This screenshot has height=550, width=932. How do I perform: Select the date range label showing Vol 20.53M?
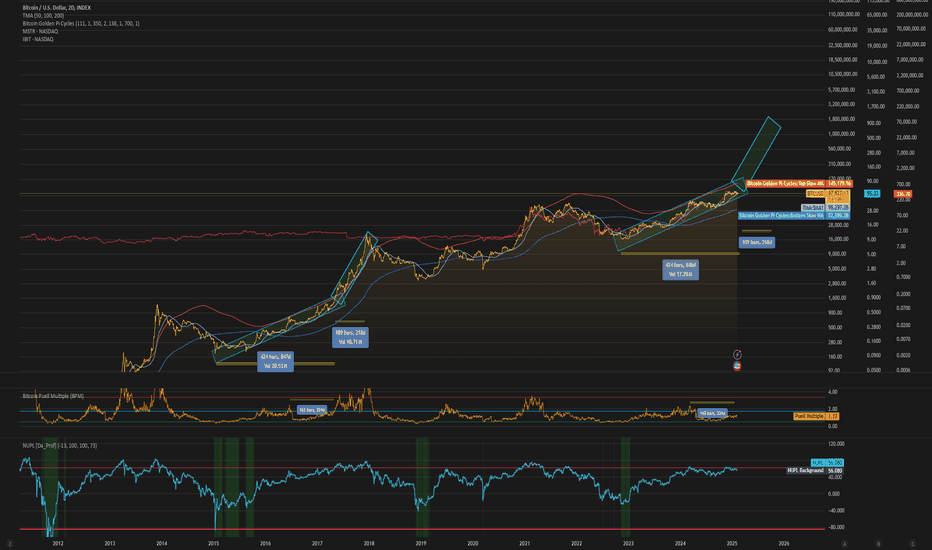tap(275, 362)
